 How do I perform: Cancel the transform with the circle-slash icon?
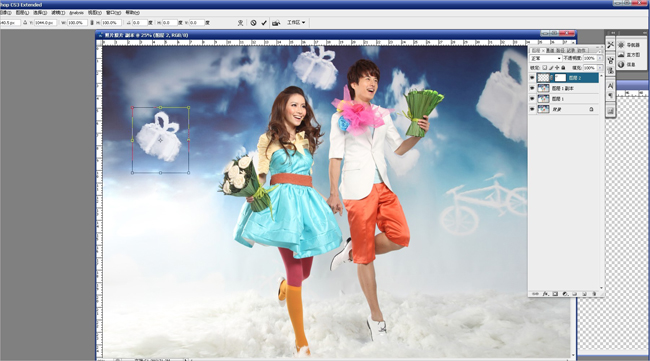253,23
